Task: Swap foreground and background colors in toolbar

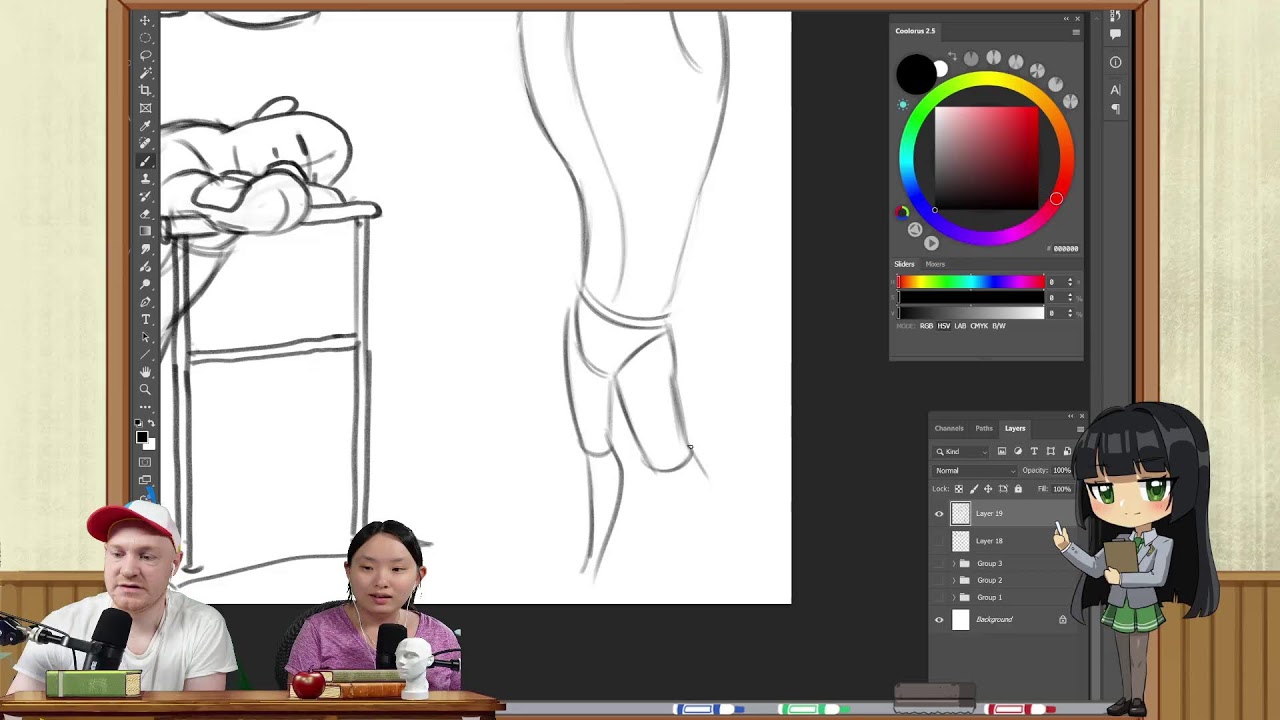Action: pyautogui.click(x=152, y=423)
